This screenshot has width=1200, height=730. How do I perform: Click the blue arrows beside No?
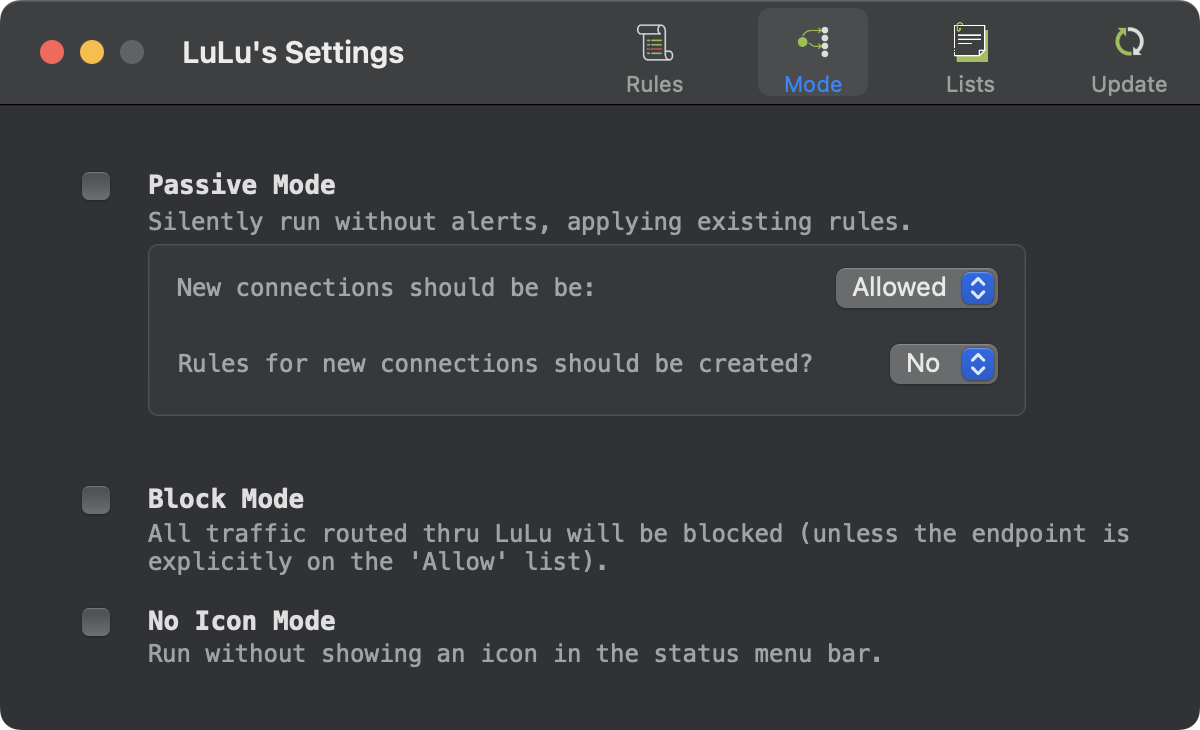pos(978,364)
